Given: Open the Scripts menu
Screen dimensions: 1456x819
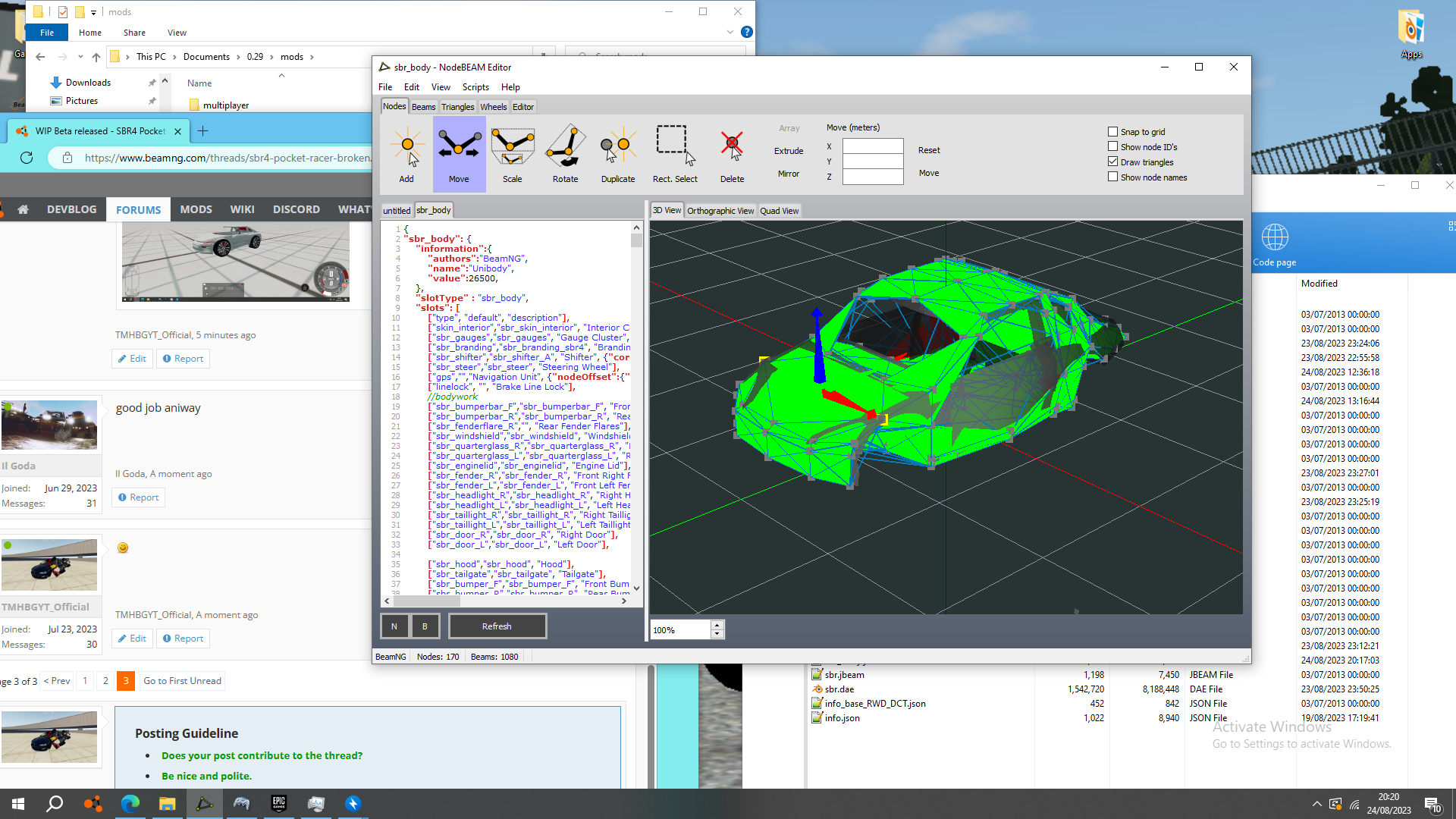Looking at the screenshot, I should (475, 87).
